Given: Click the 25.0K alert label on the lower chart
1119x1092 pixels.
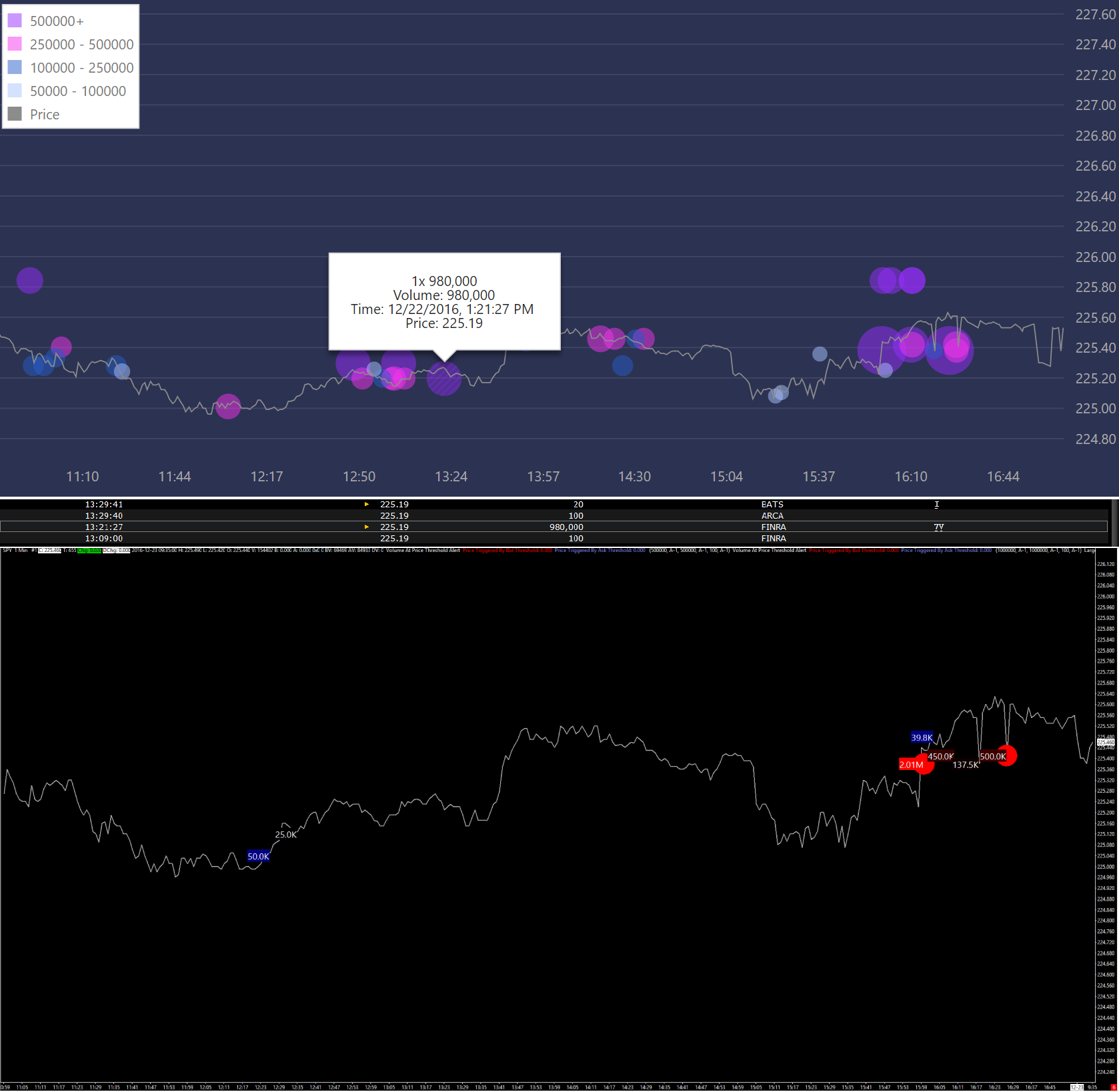Looking at the screenshot, I should click(286, 835).
